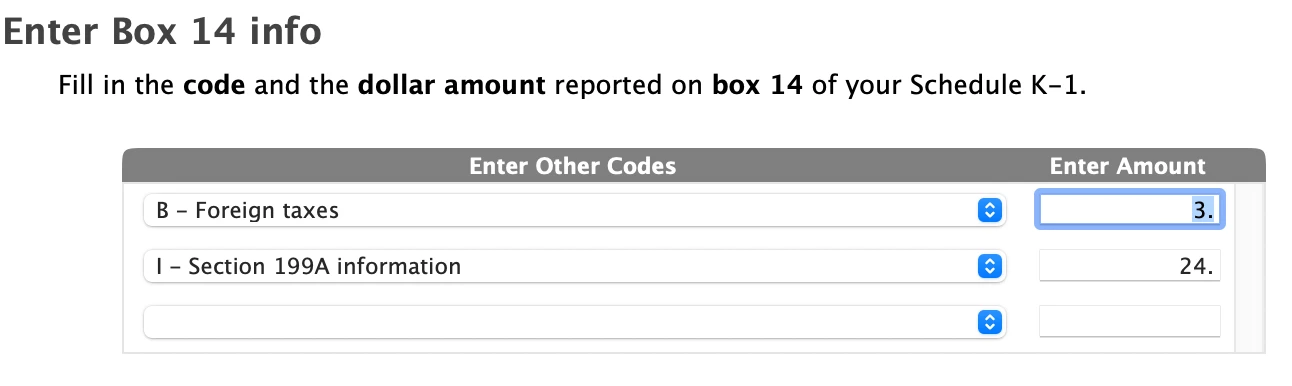
Task: Click the blue chevron arrows on the blank code row
Action: pos(987,323)
